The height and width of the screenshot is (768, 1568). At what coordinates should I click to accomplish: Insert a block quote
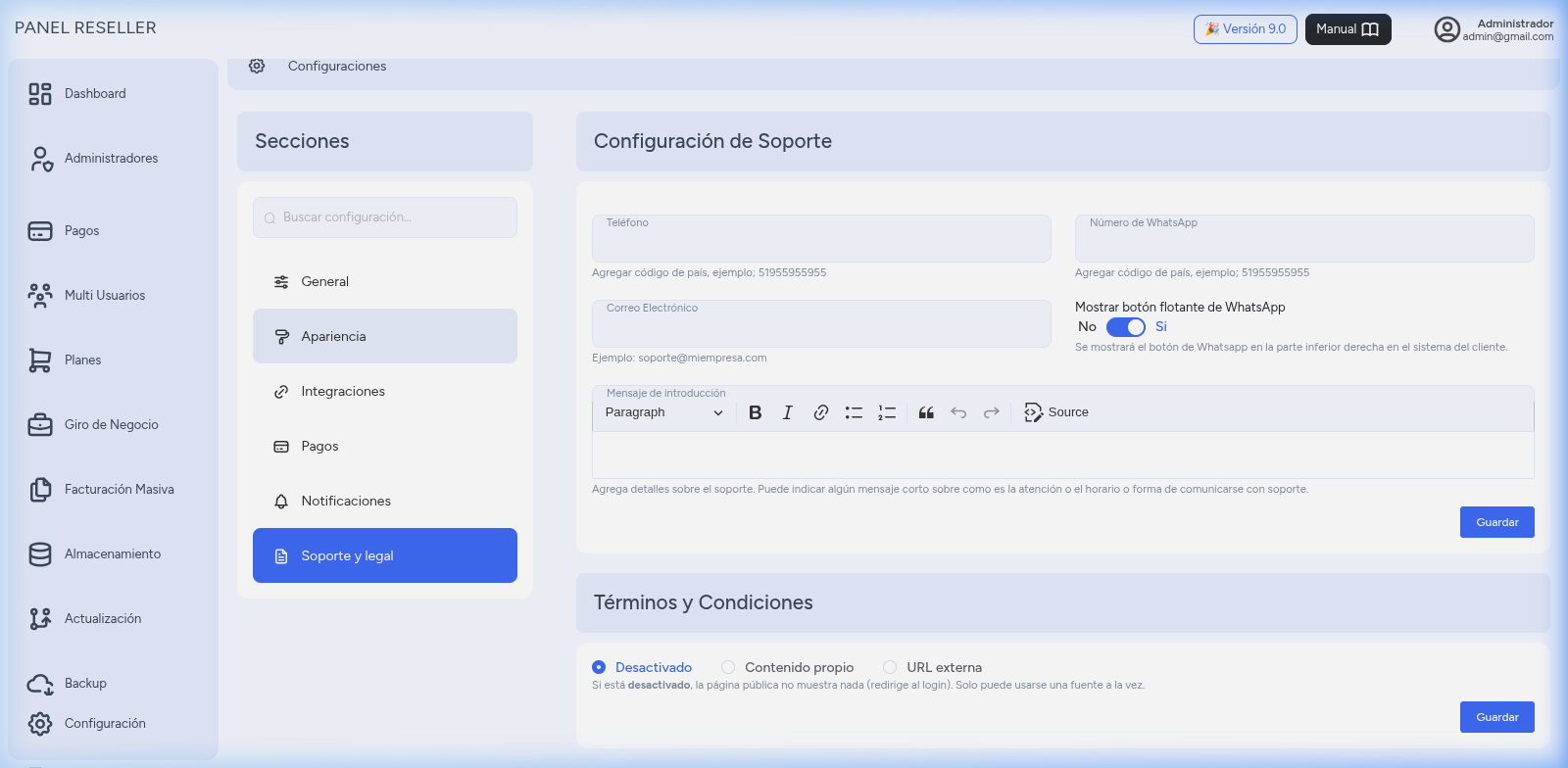926,412
